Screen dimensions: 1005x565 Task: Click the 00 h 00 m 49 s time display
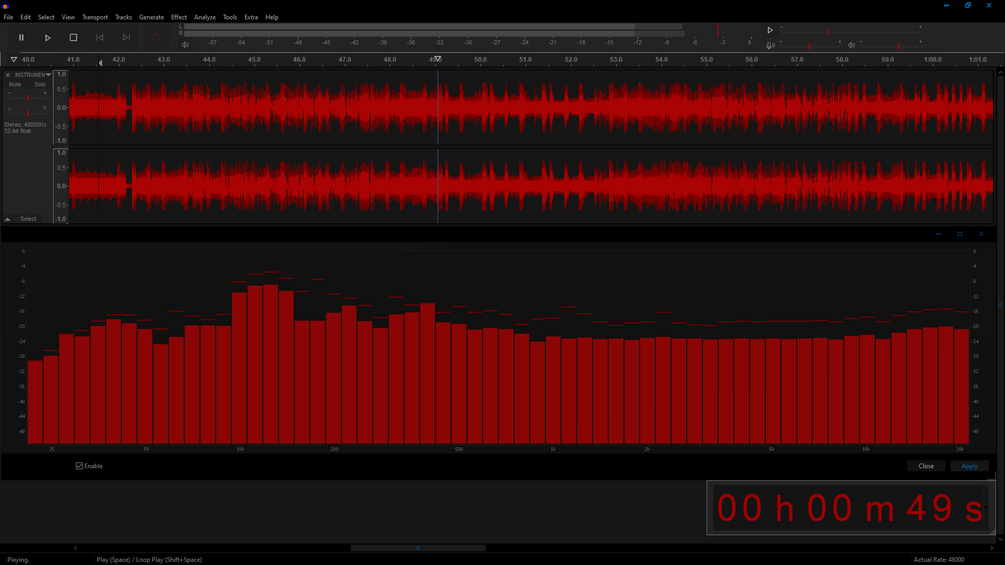click(851, 507)
